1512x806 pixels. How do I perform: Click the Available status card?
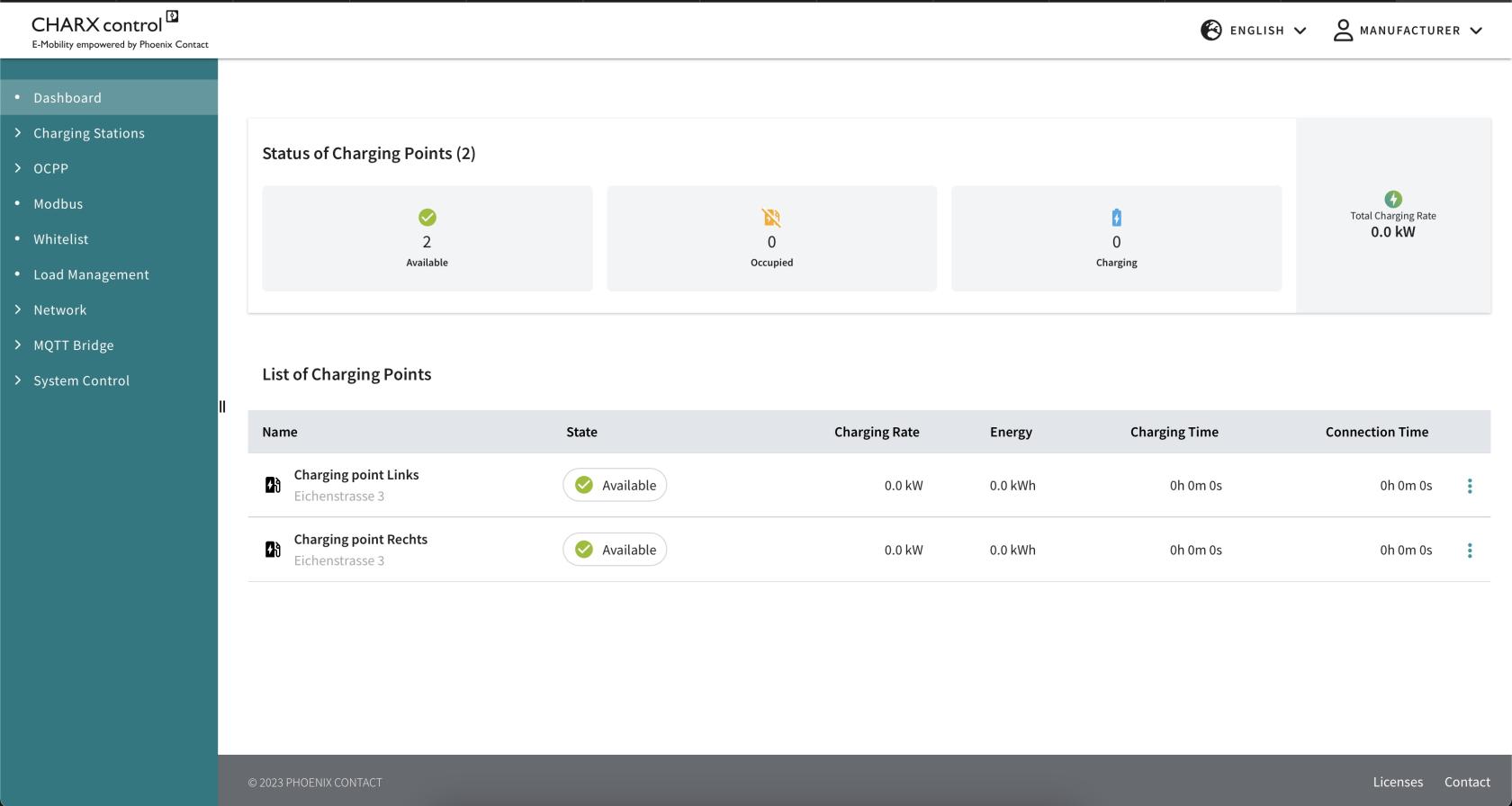[427, 238]
